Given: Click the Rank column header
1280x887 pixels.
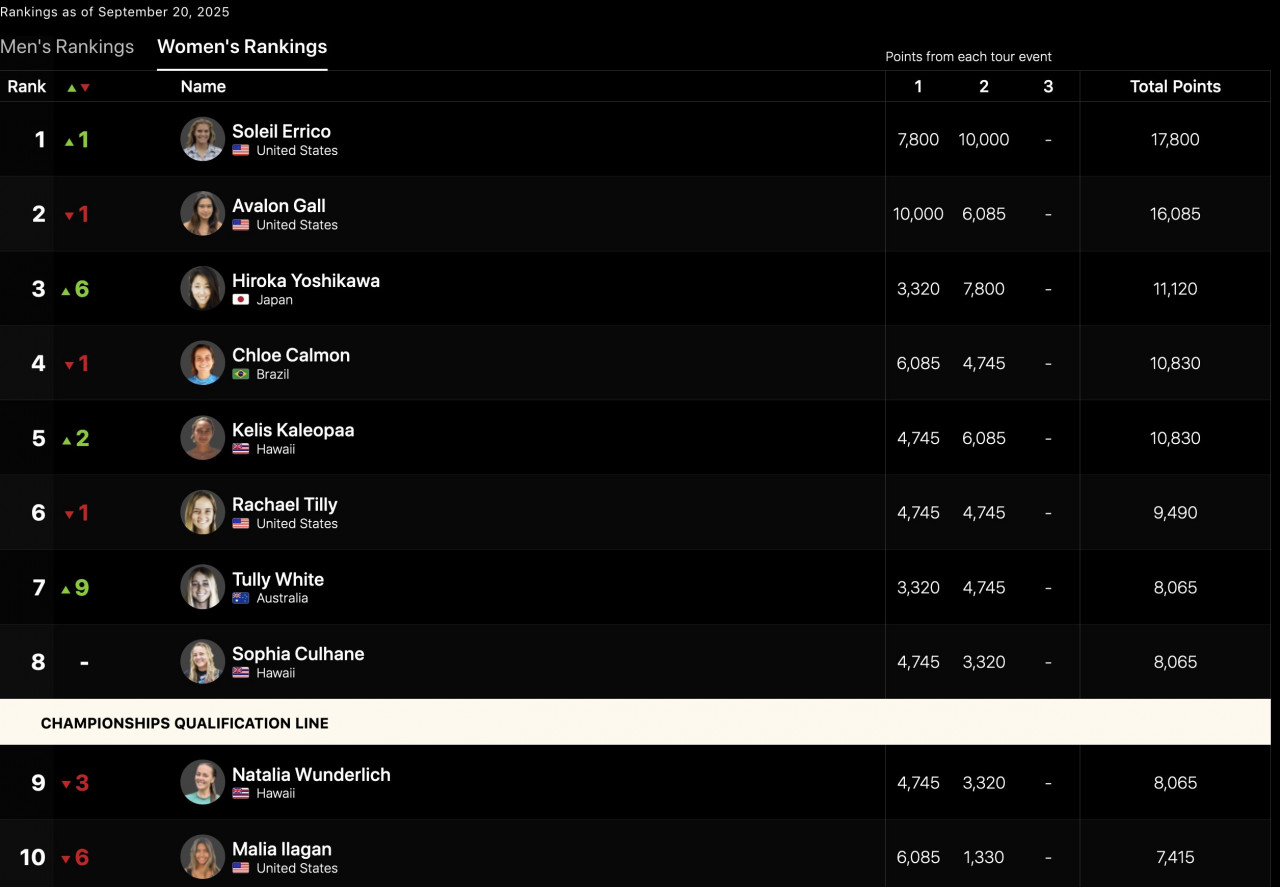Looking at the screenshot, I should tap(27, 87).
